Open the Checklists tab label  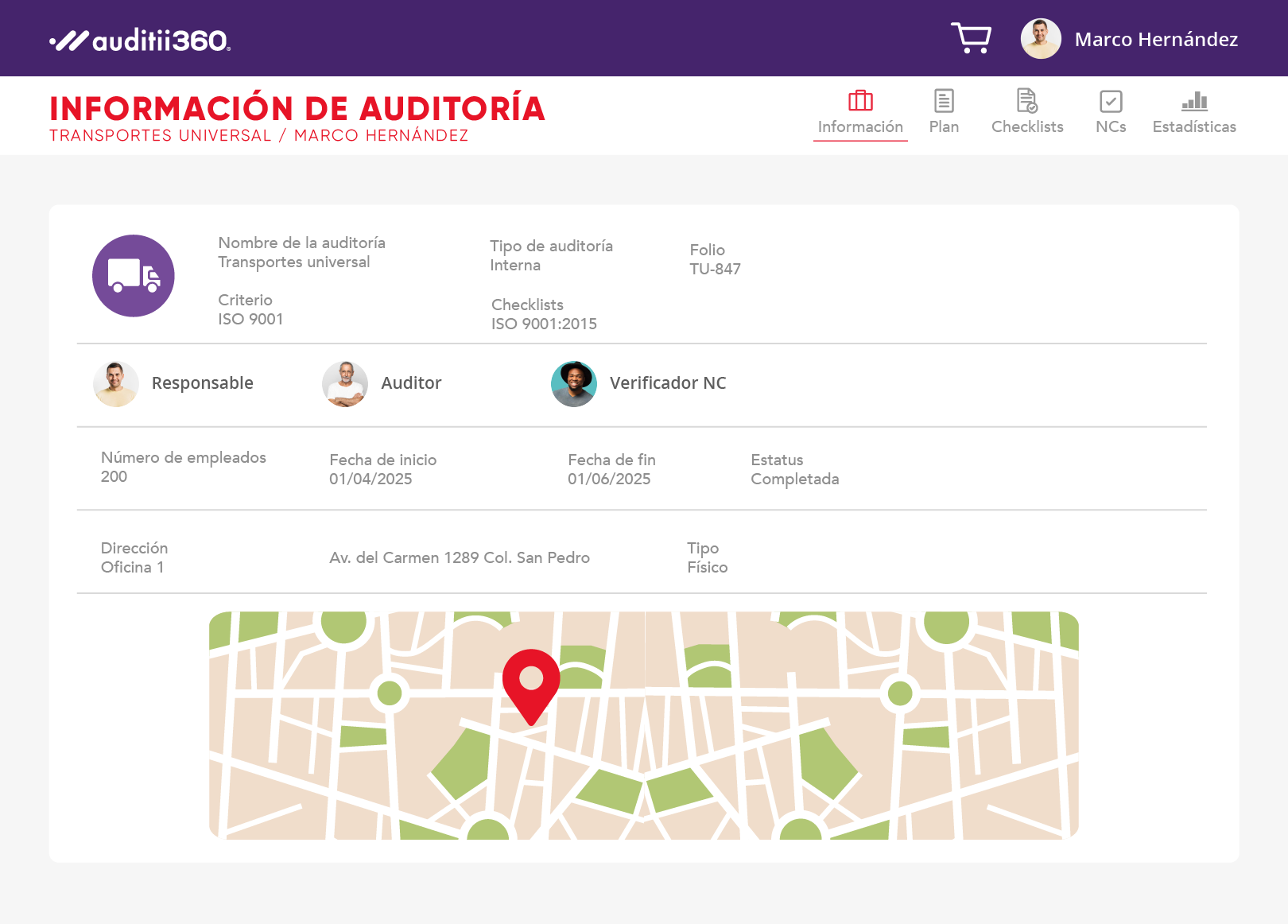coord(1027,127)
